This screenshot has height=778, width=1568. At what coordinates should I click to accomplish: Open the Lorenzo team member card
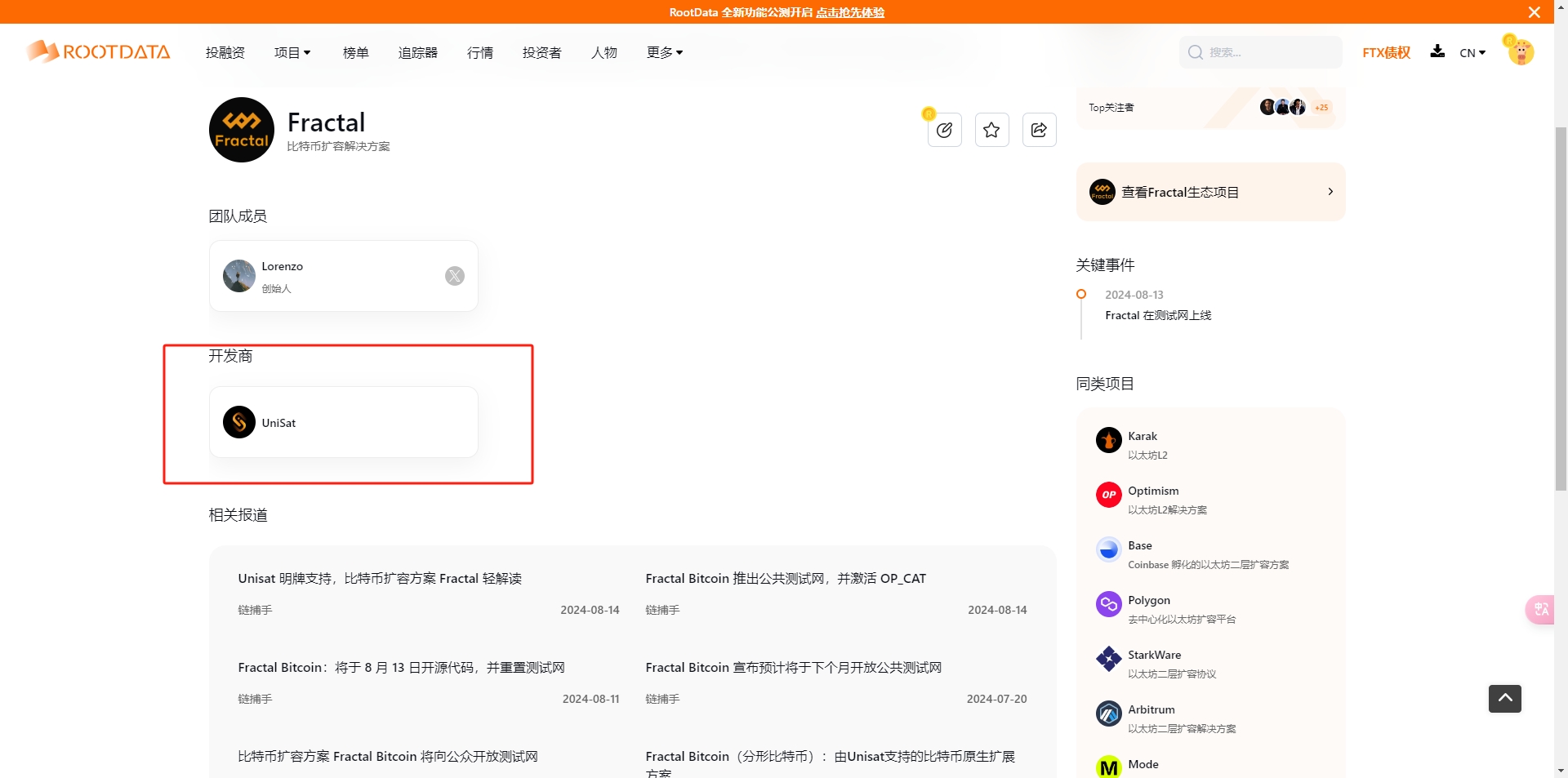(x=344, y=276)
